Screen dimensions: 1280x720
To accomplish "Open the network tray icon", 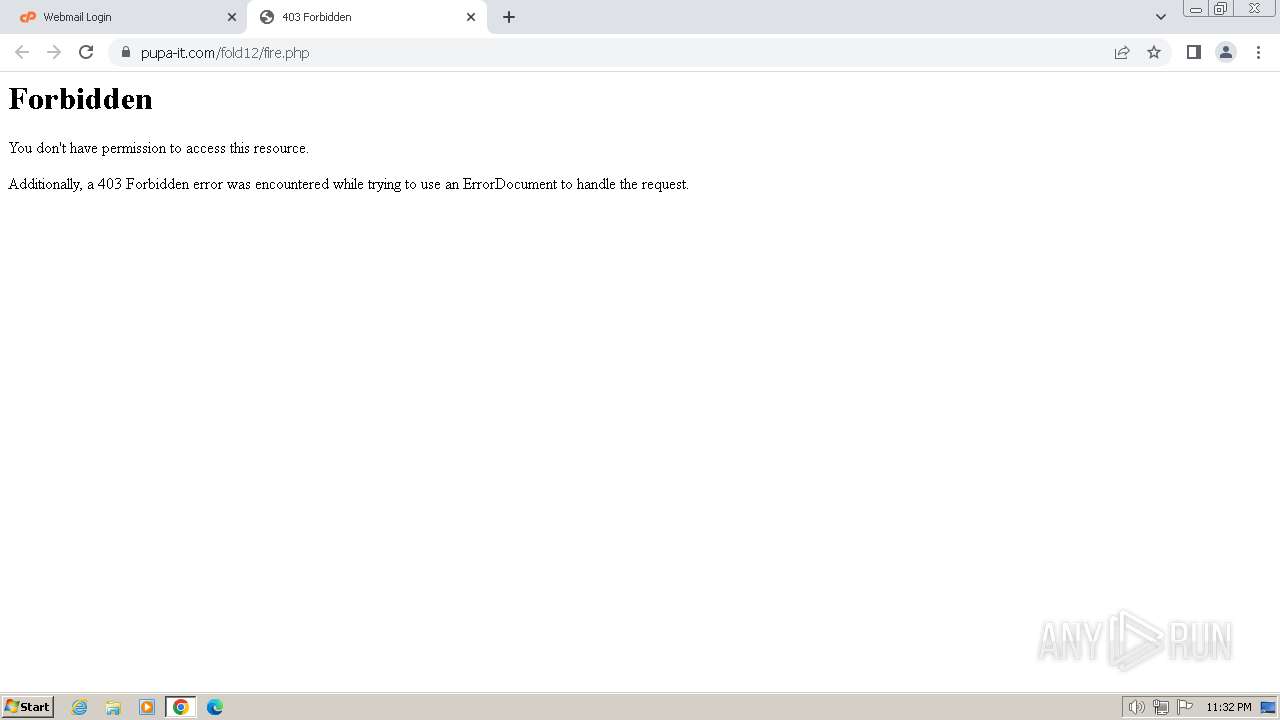I will click(1160, 707).
